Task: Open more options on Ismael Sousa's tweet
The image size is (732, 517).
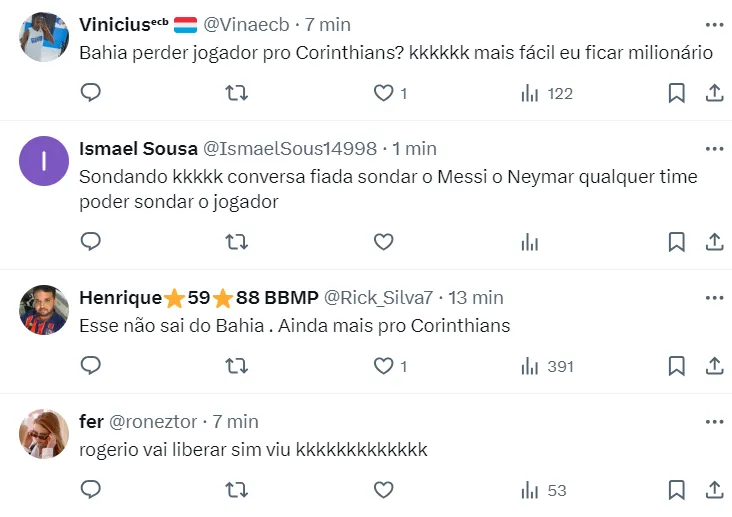Action: pyautogui.click(x=714, y=148)
